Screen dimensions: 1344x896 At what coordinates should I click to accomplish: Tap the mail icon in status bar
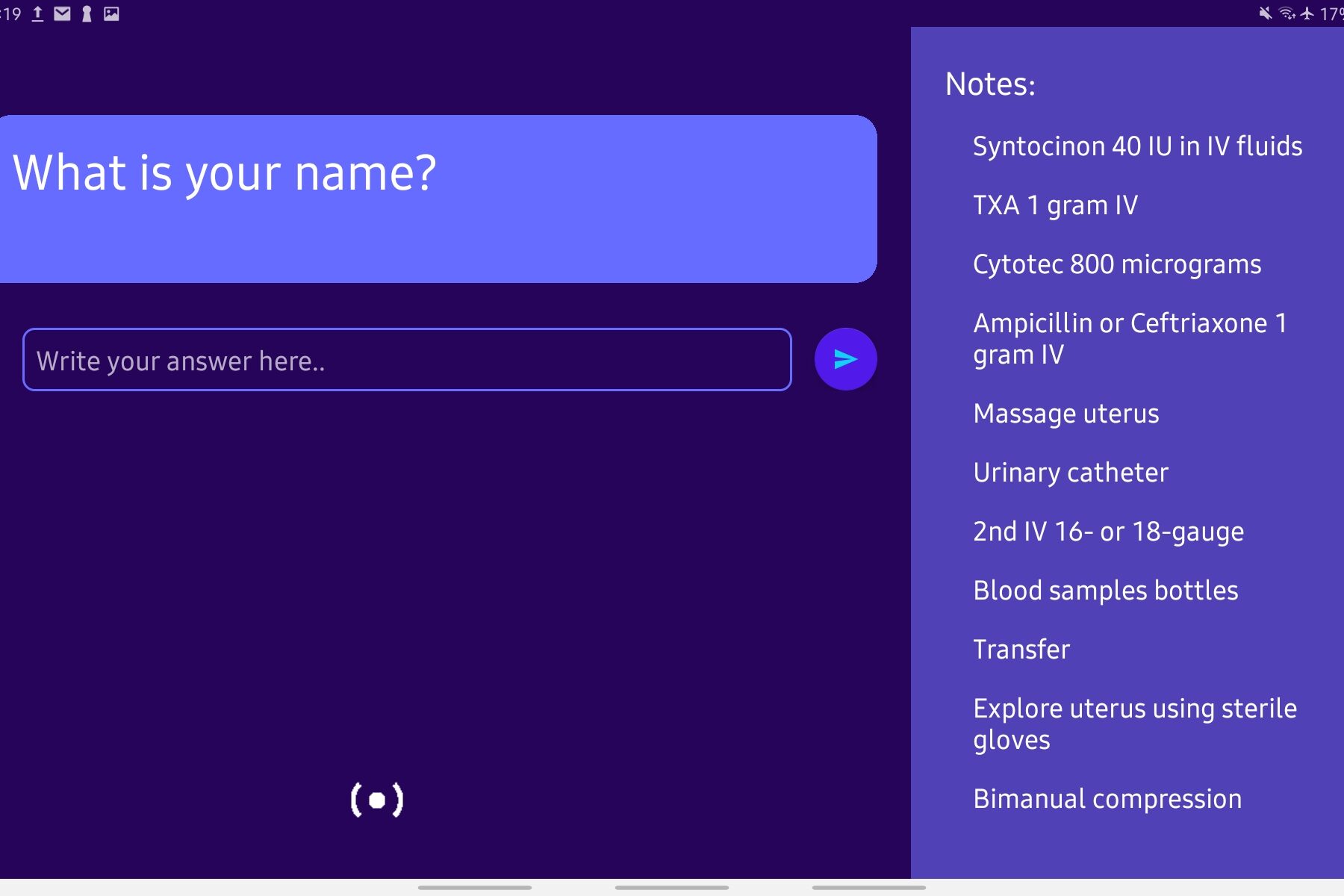coord(63,13)
